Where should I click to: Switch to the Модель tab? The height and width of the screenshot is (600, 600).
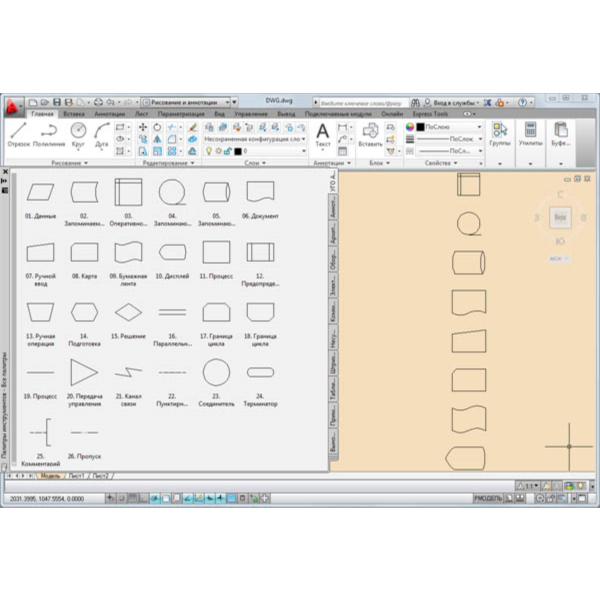pos(50,476)
